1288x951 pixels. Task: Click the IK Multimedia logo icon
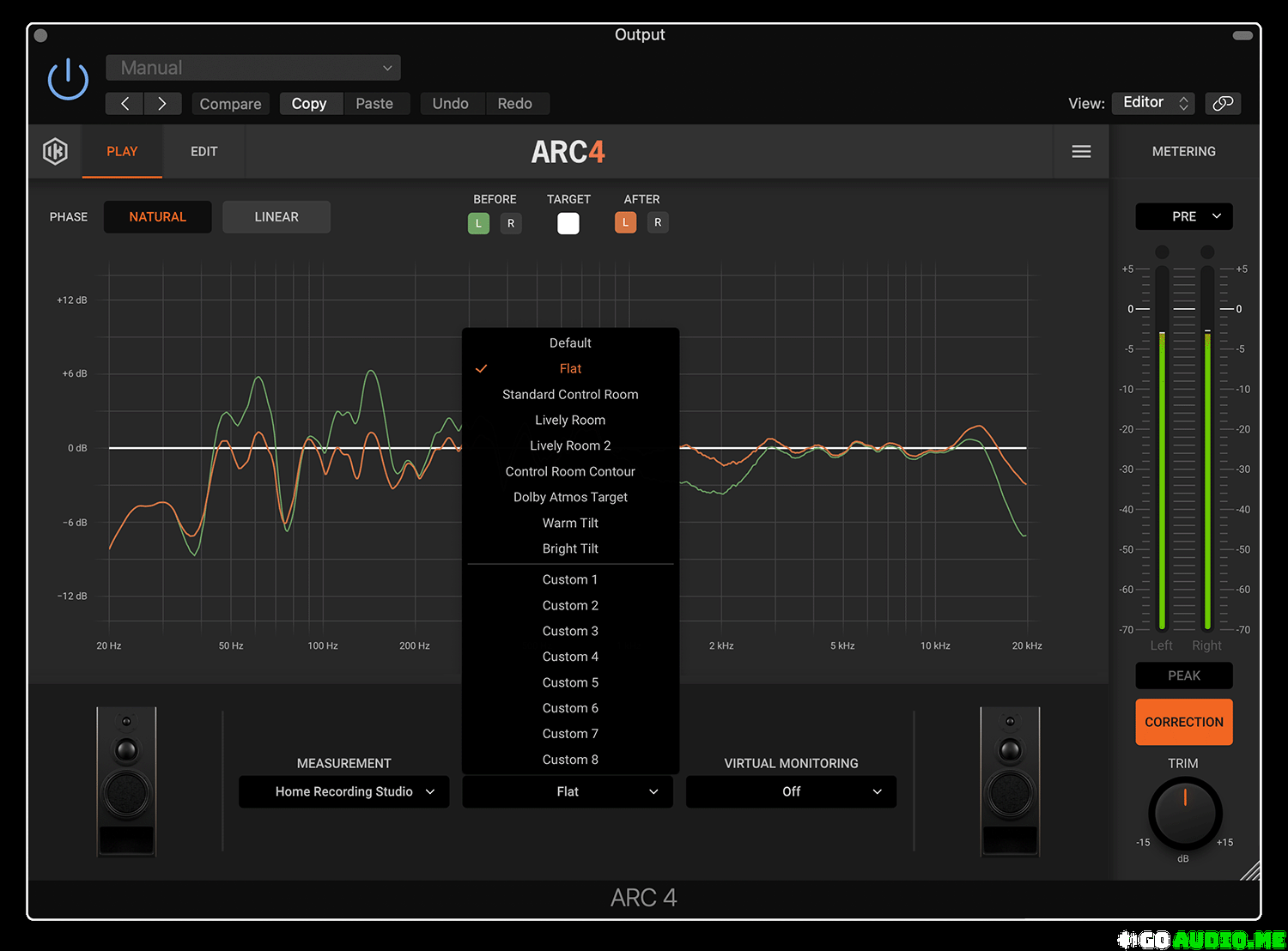56,152
